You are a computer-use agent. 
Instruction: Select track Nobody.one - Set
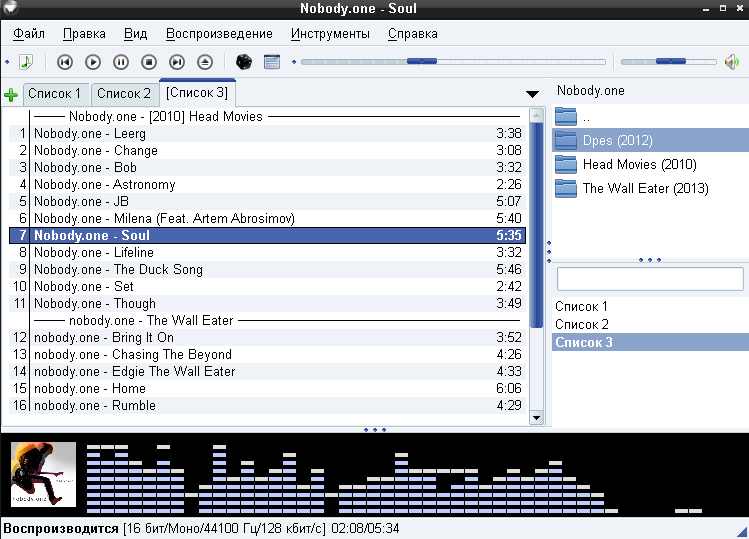point(268,286)
